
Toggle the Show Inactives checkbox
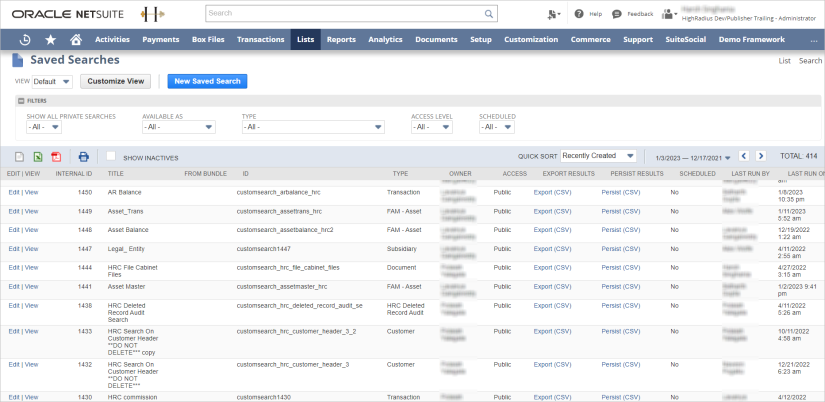[110, 156]
